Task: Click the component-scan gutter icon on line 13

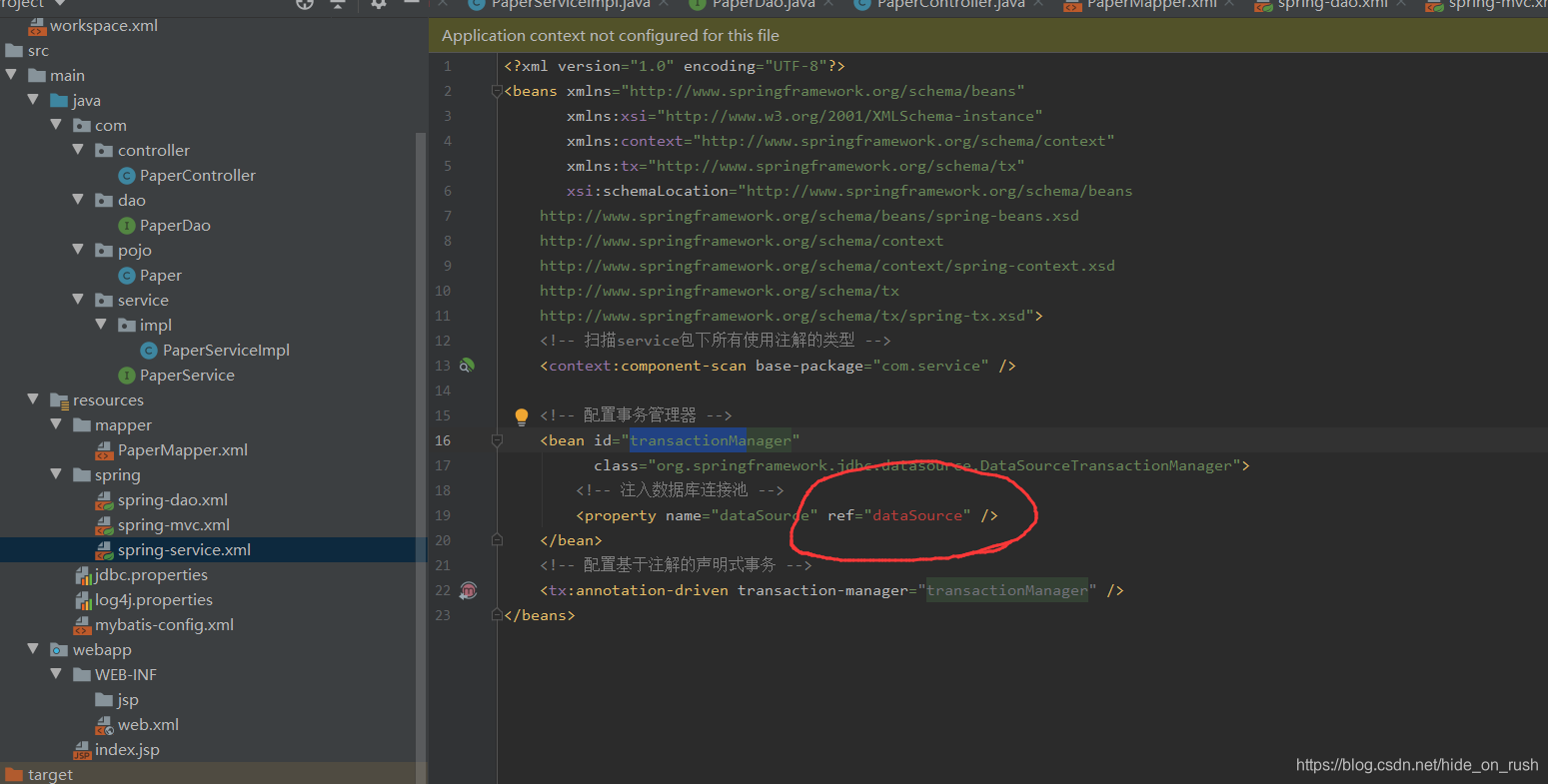Action: coord(466,366)
